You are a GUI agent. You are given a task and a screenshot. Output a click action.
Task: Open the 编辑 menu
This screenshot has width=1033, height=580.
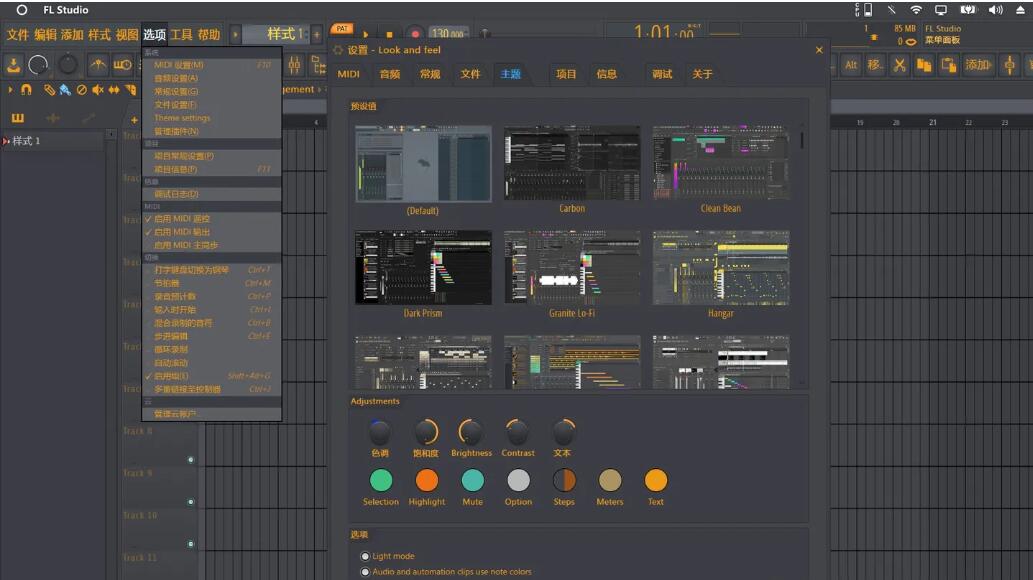click(45, 35)
